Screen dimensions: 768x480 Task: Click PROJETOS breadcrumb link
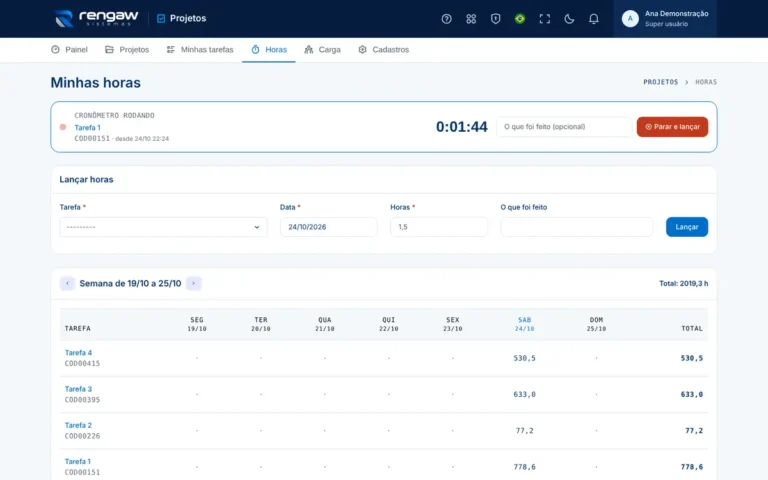tap(660, 82)
